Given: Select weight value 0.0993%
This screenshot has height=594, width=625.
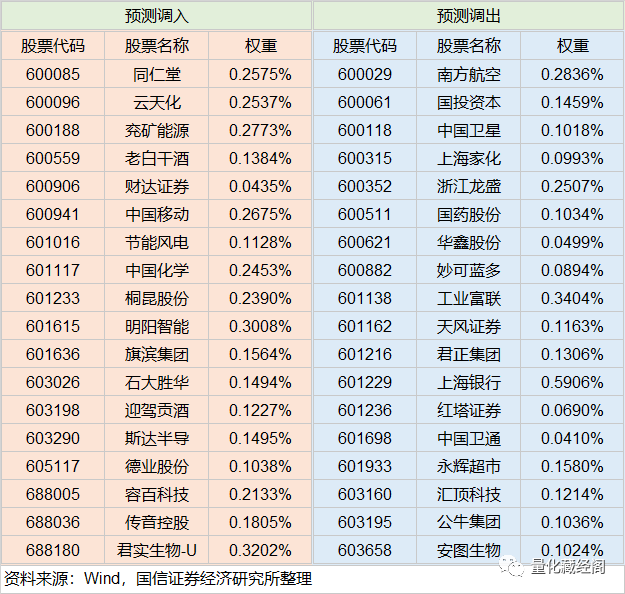Looking at the screenshot, I should (572, 158).
